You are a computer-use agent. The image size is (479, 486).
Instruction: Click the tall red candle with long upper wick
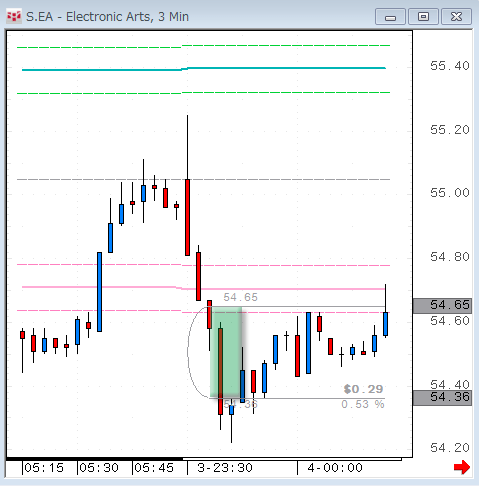187,217
